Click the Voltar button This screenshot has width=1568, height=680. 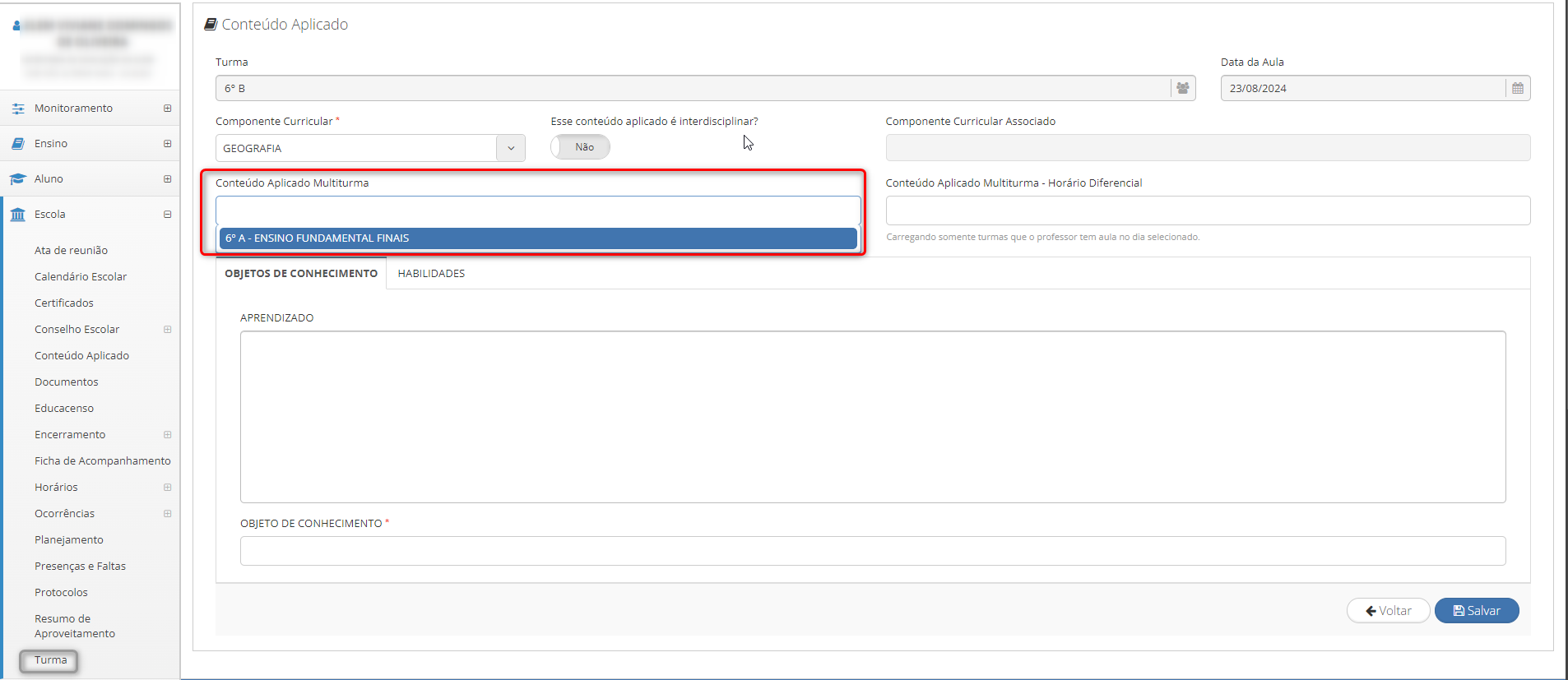[x=1389, y=611]
